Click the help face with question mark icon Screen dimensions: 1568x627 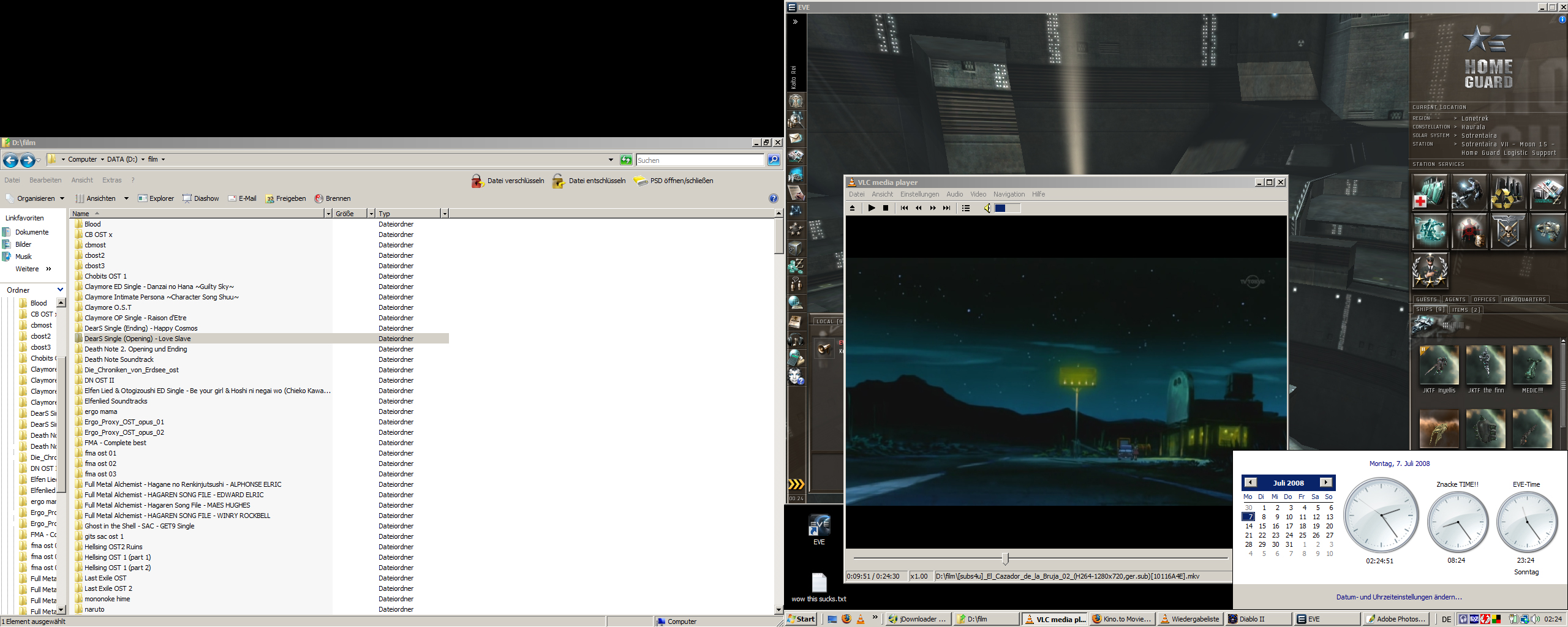796,376
